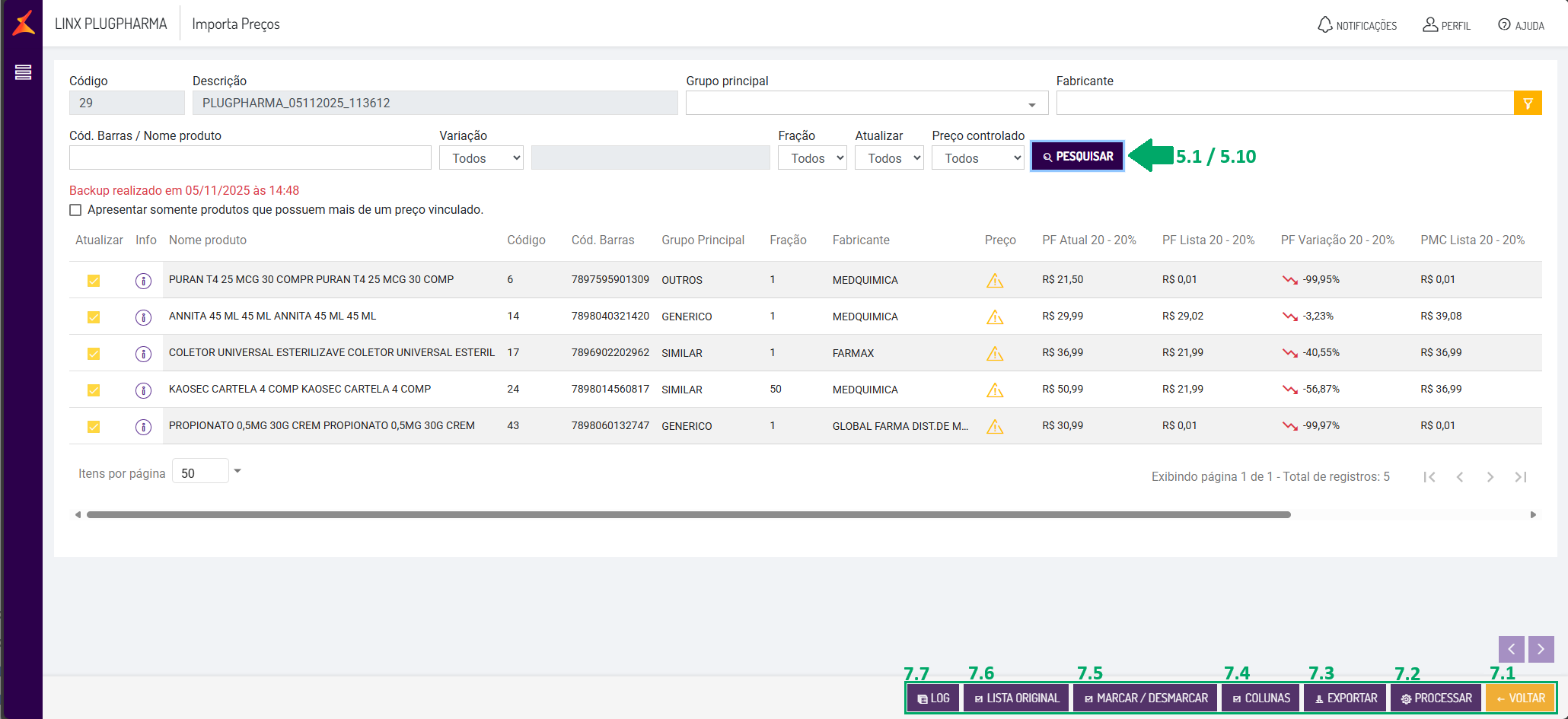This screenshot has height=719, width=1568.
Task: Click the Nome produto column header
Action: pos(208,240)
